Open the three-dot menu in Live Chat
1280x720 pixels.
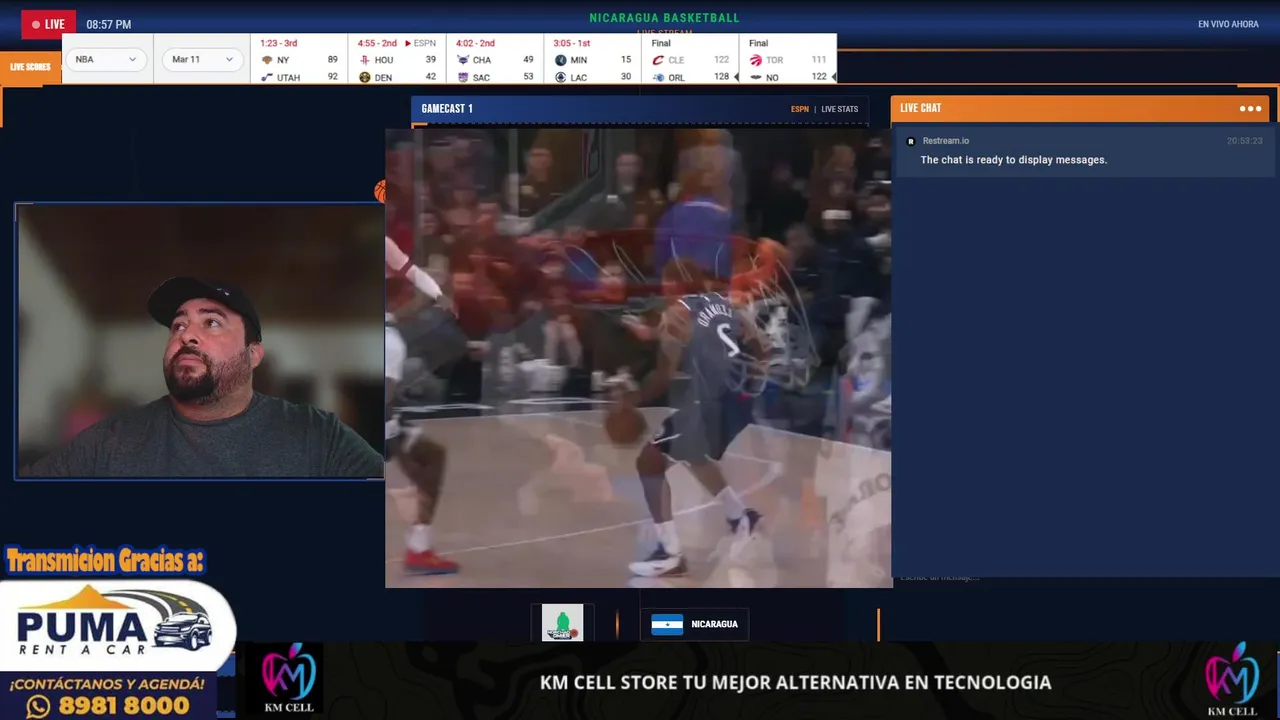(1250, 108)
